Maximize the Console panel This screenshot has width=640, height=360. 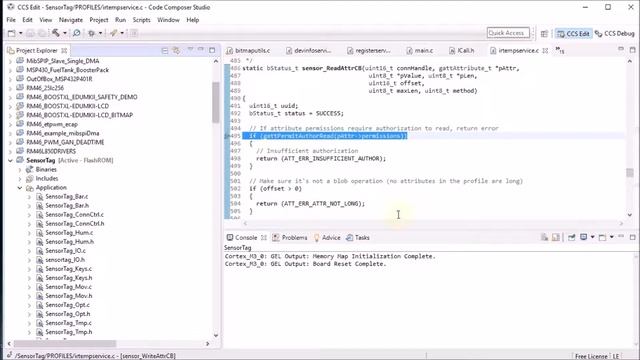(633, 237)
